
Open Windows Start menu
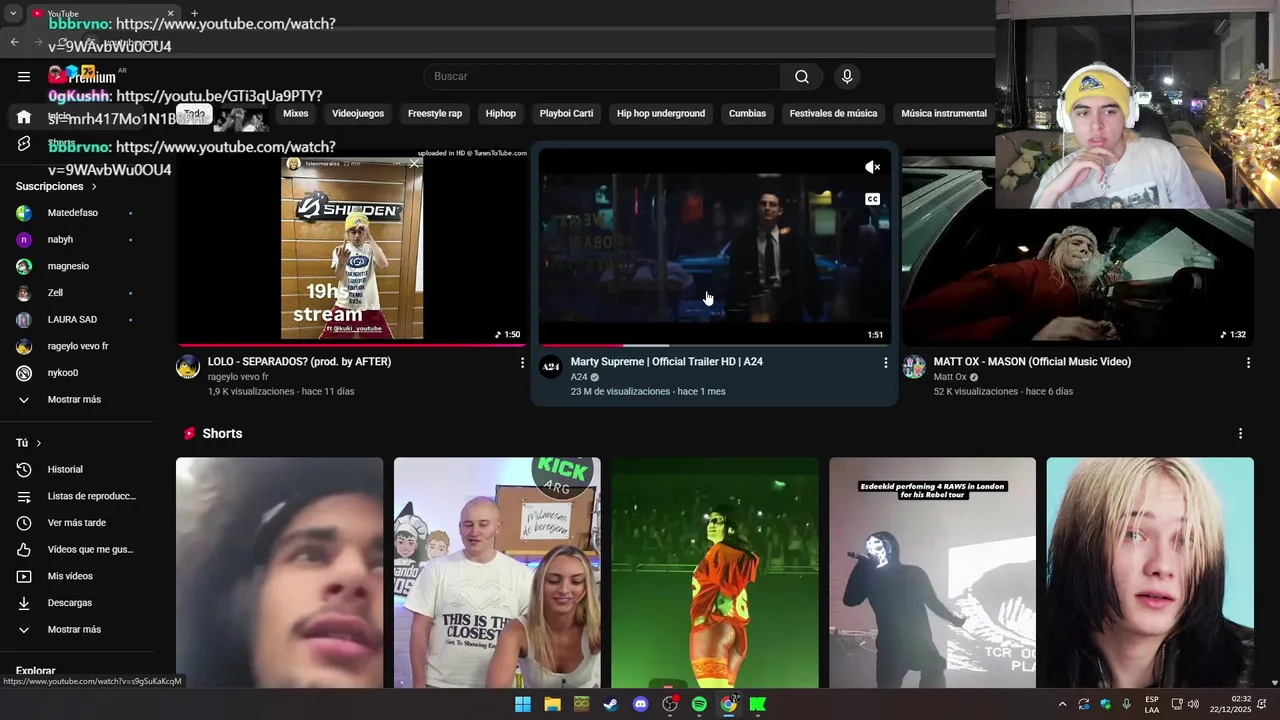pyautogui.click(x=523, y=704)
